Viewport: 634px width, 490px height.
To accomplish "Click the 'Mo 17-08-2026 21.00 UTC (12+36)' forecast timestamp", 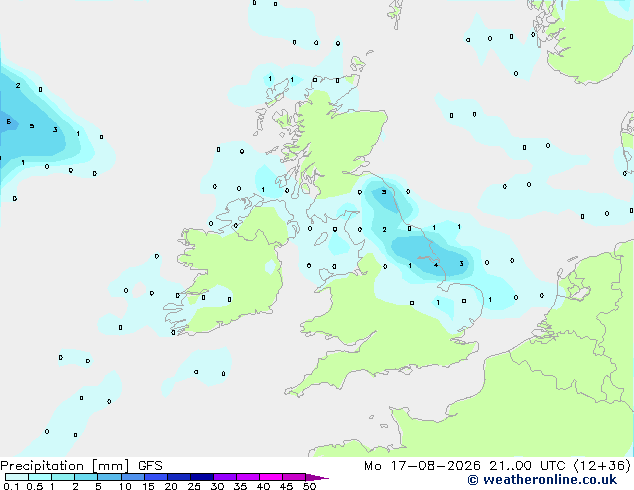I will click(497, 466).
